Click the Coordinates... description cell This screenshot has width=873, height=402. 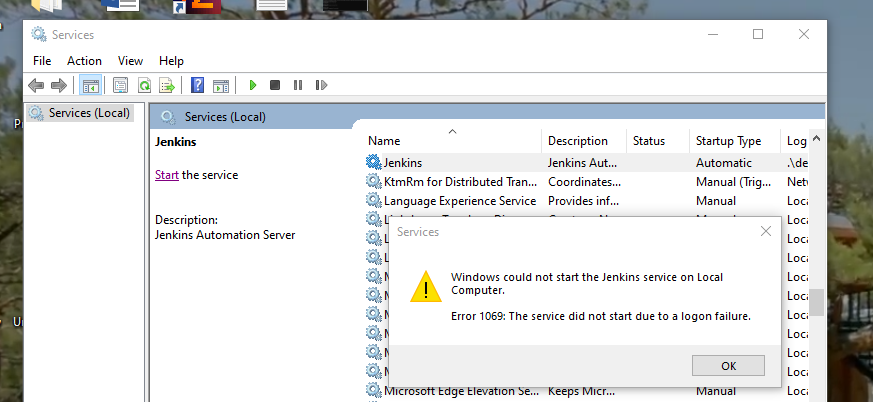point(584,182)
